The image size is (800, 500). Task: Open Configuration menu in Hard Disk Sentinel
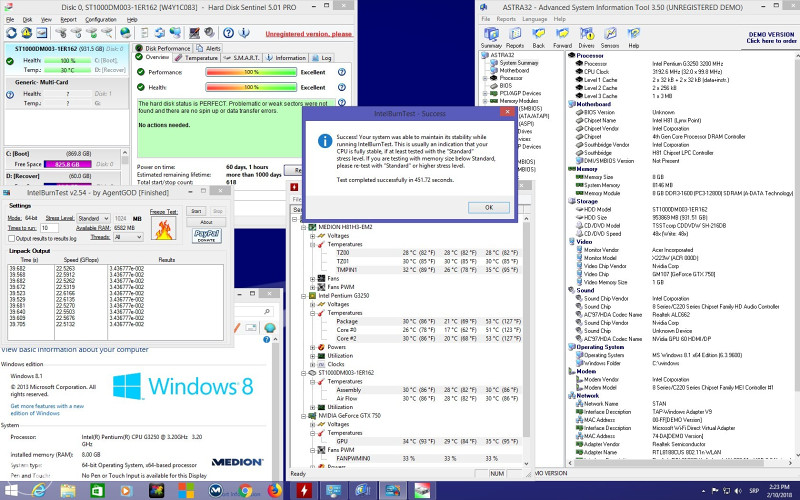(101, 19)
